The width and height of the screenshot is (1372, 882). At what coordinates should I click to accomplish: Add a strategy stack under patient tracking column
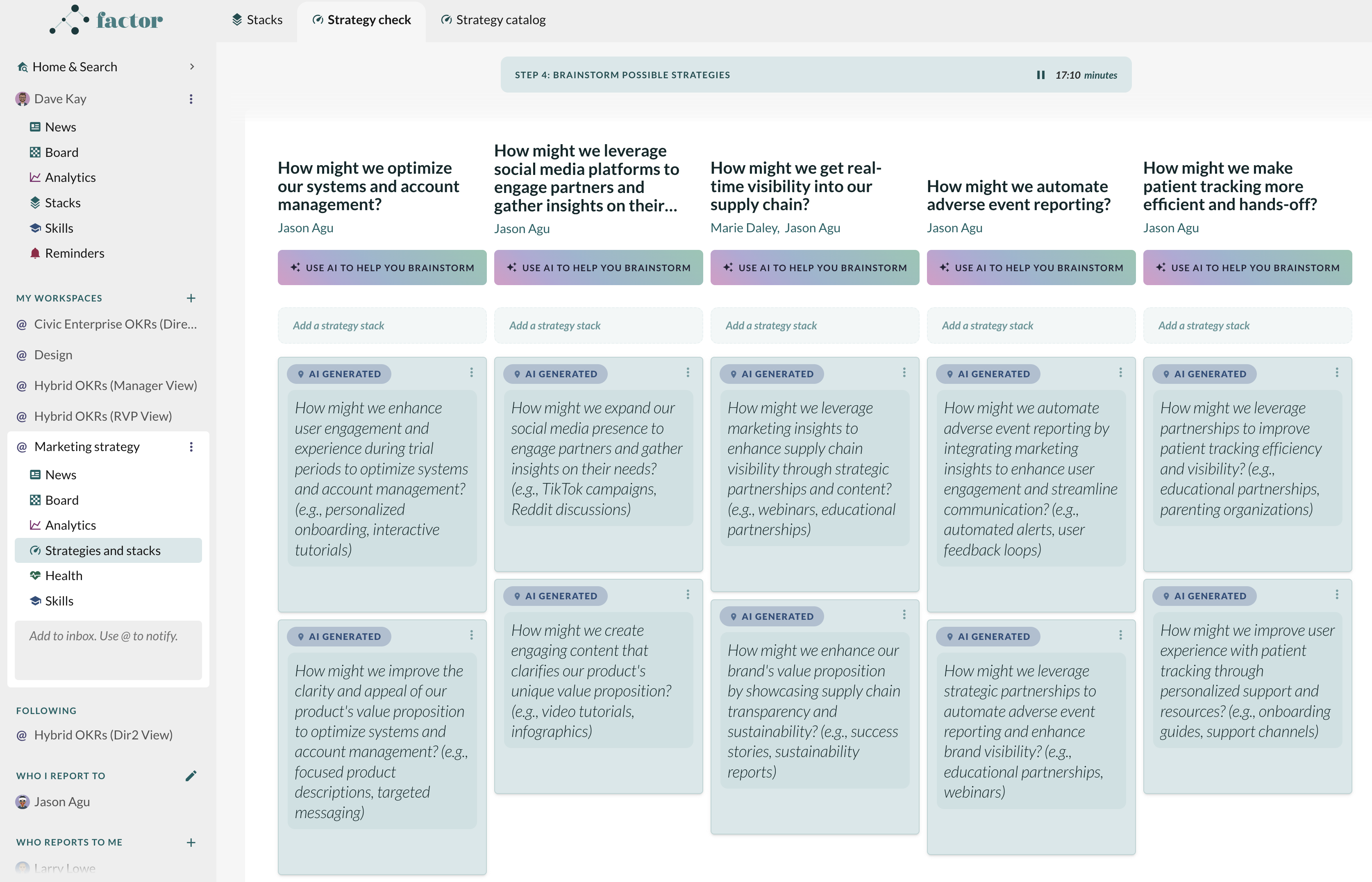(x=1247, y=325)
